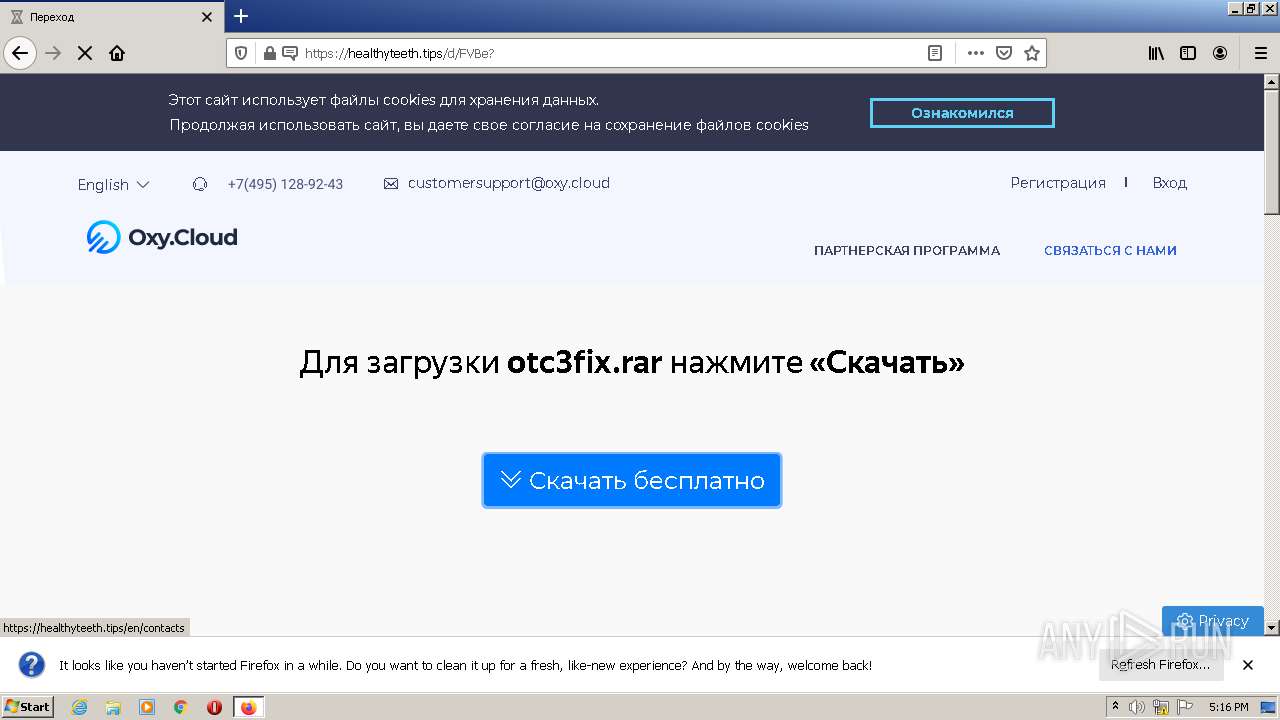Open Firefox account icon
This screenshot has height=720, width=1280.
point(1220,53)
